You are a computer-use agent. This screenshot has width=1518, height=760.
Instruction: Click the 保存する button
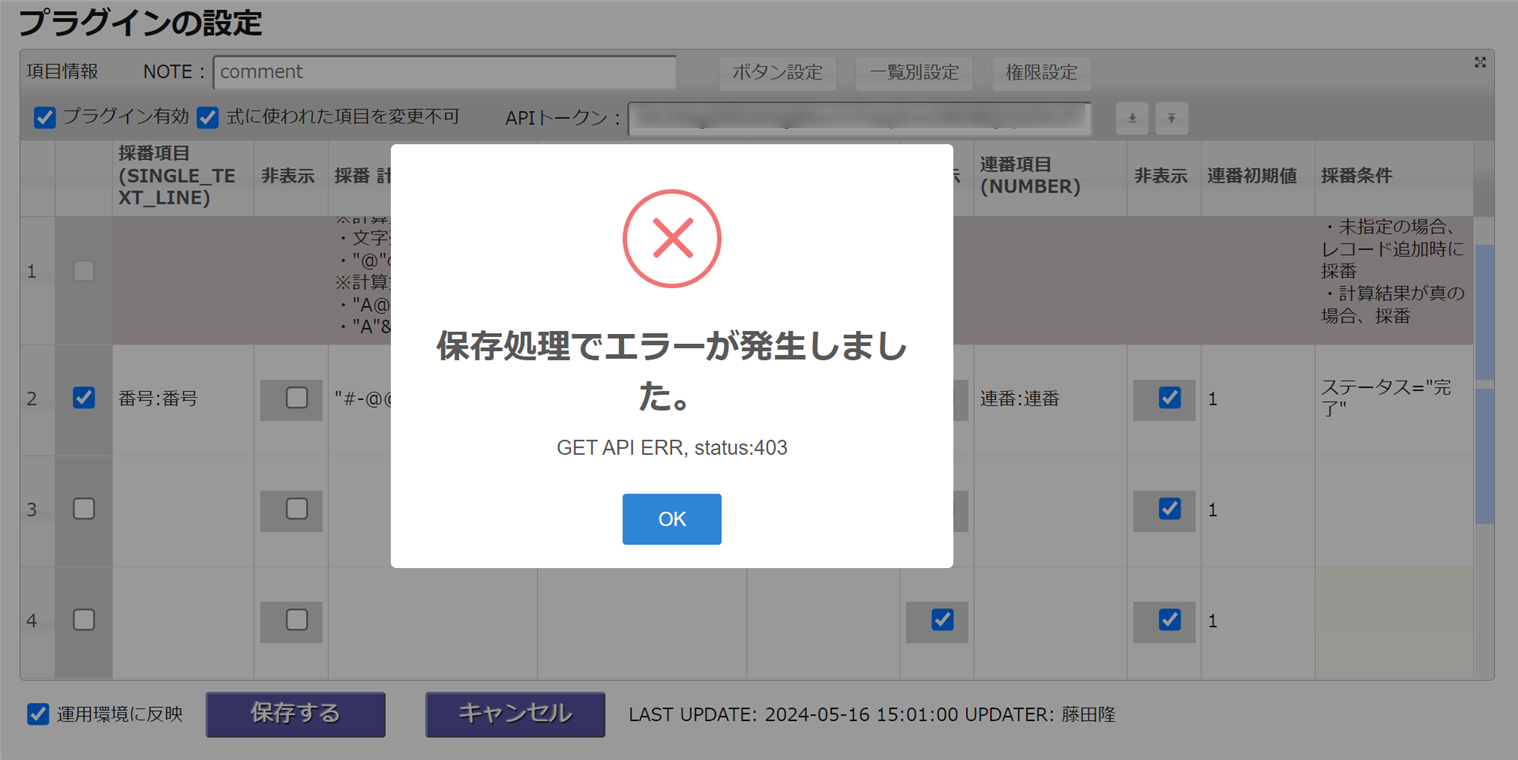295,714
